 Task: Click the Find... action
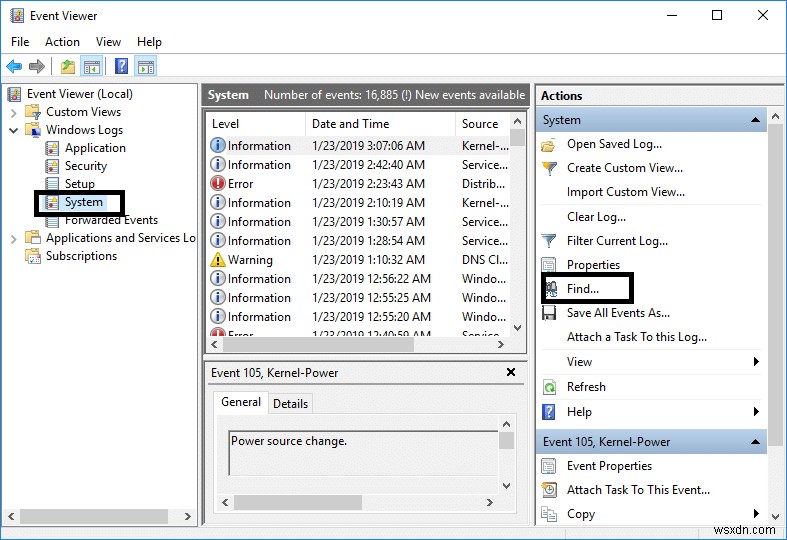[583, 289]
